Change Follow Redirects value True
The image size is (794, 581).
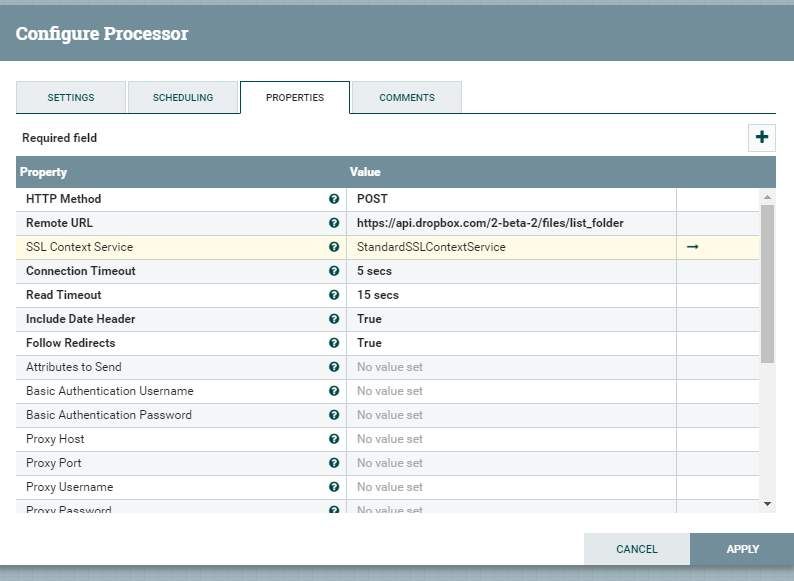pyautogui.click(x=510, y=343)
